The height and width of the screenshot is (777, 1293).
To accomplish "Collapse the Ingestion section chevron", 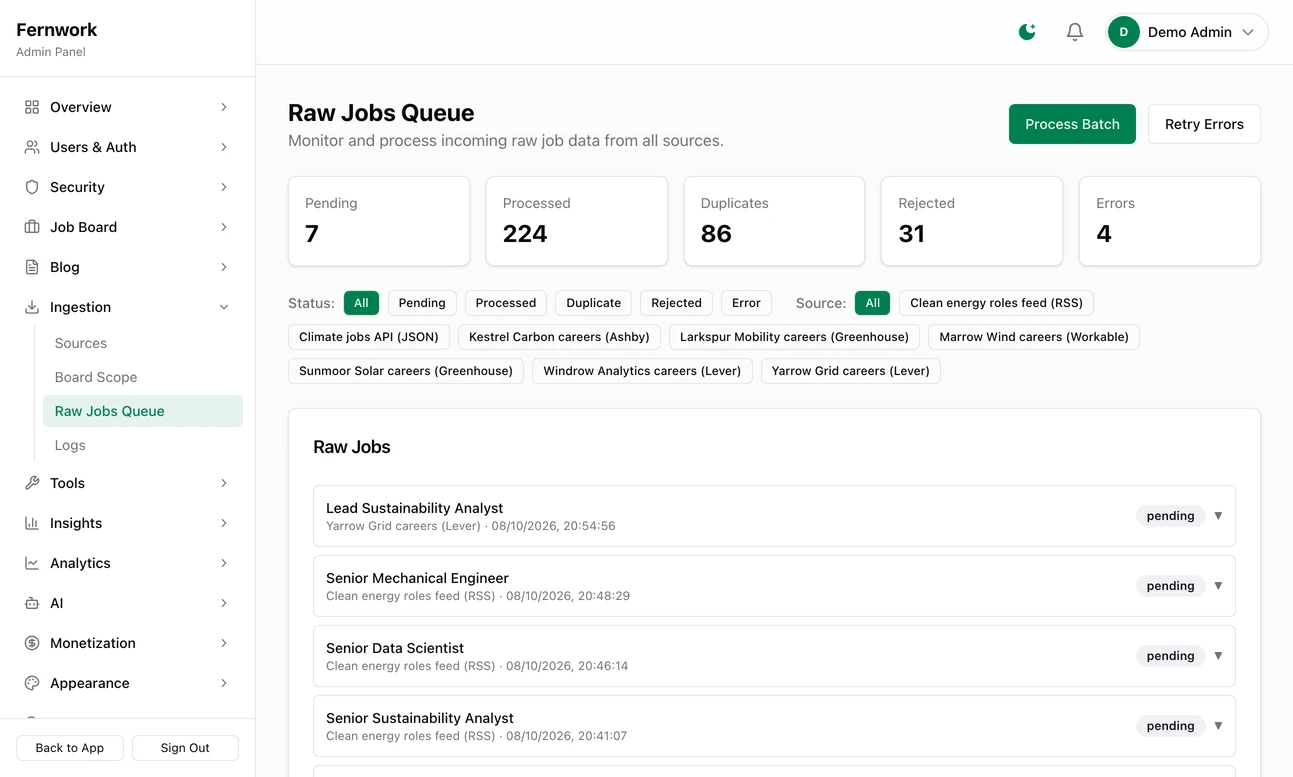I will (224, 307).
